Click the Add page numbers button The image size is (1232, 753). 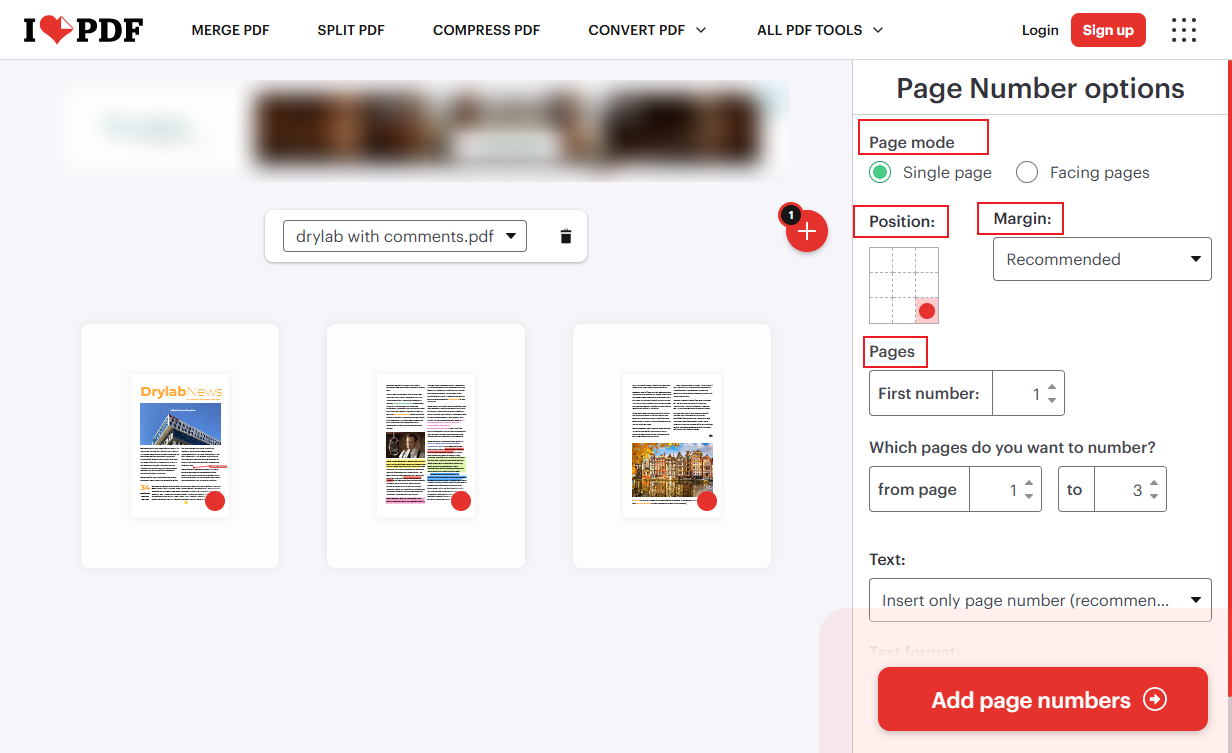click(1041, 699)
